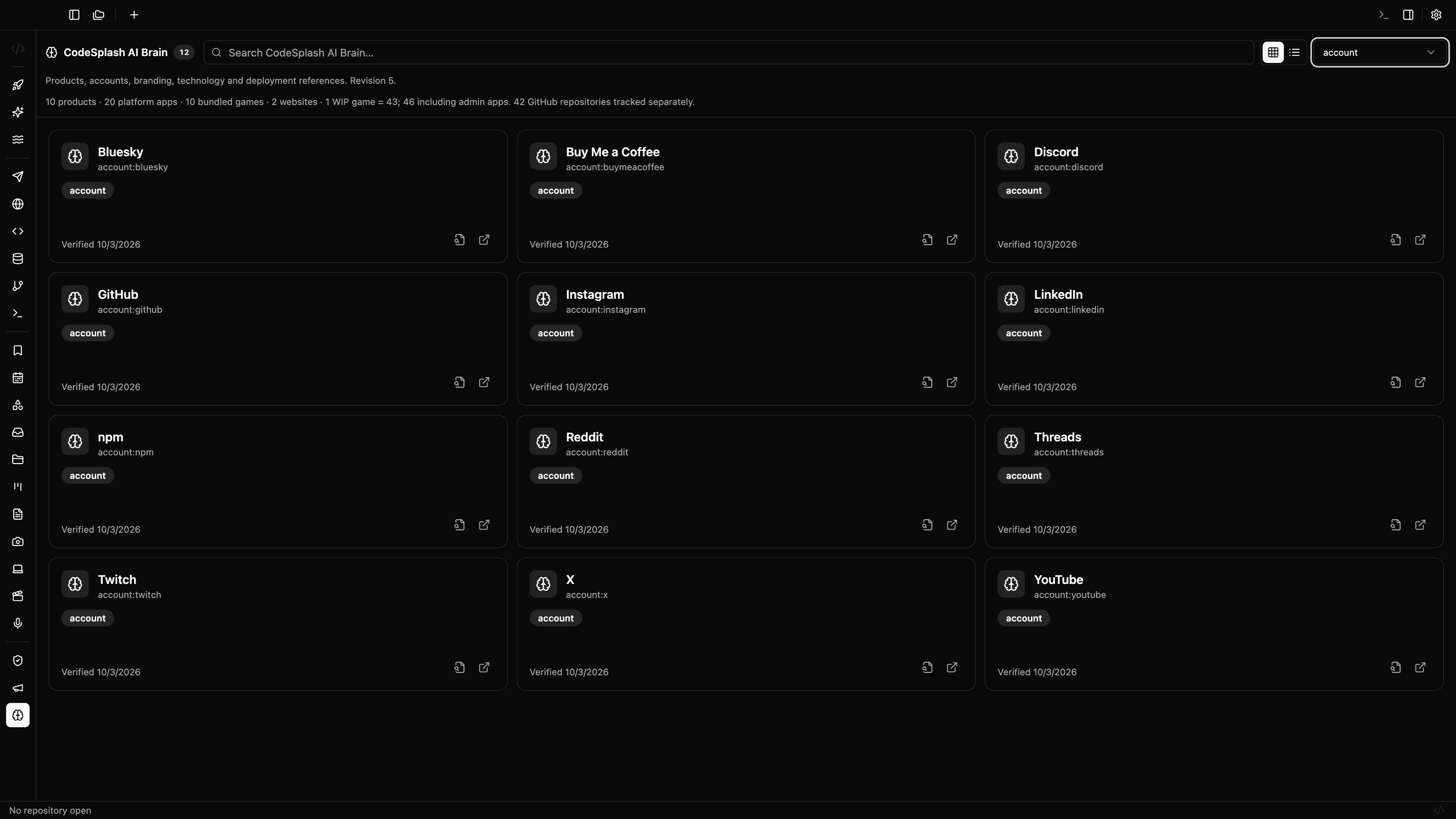The width and height of the screenshot is (1456, 819).
Task: Click the account:x identifier text
Action: pos(587,595)
